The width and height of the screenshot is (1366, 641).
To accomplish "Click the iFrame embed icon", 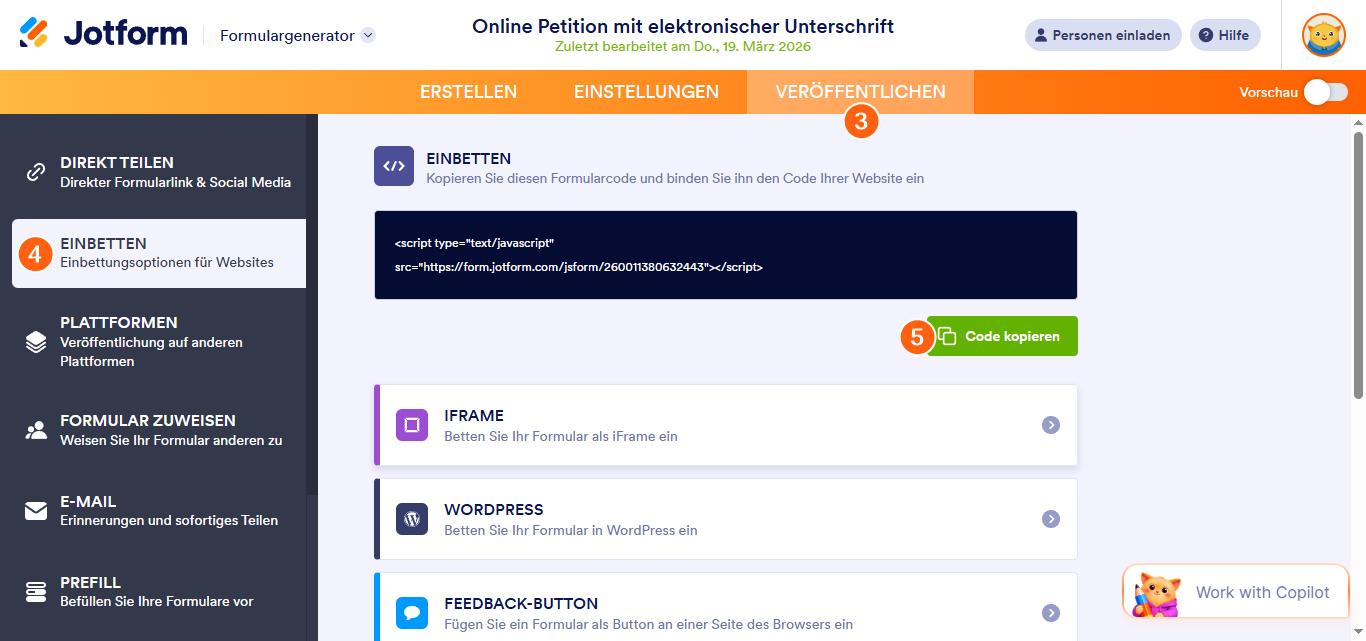I will 411,424.
